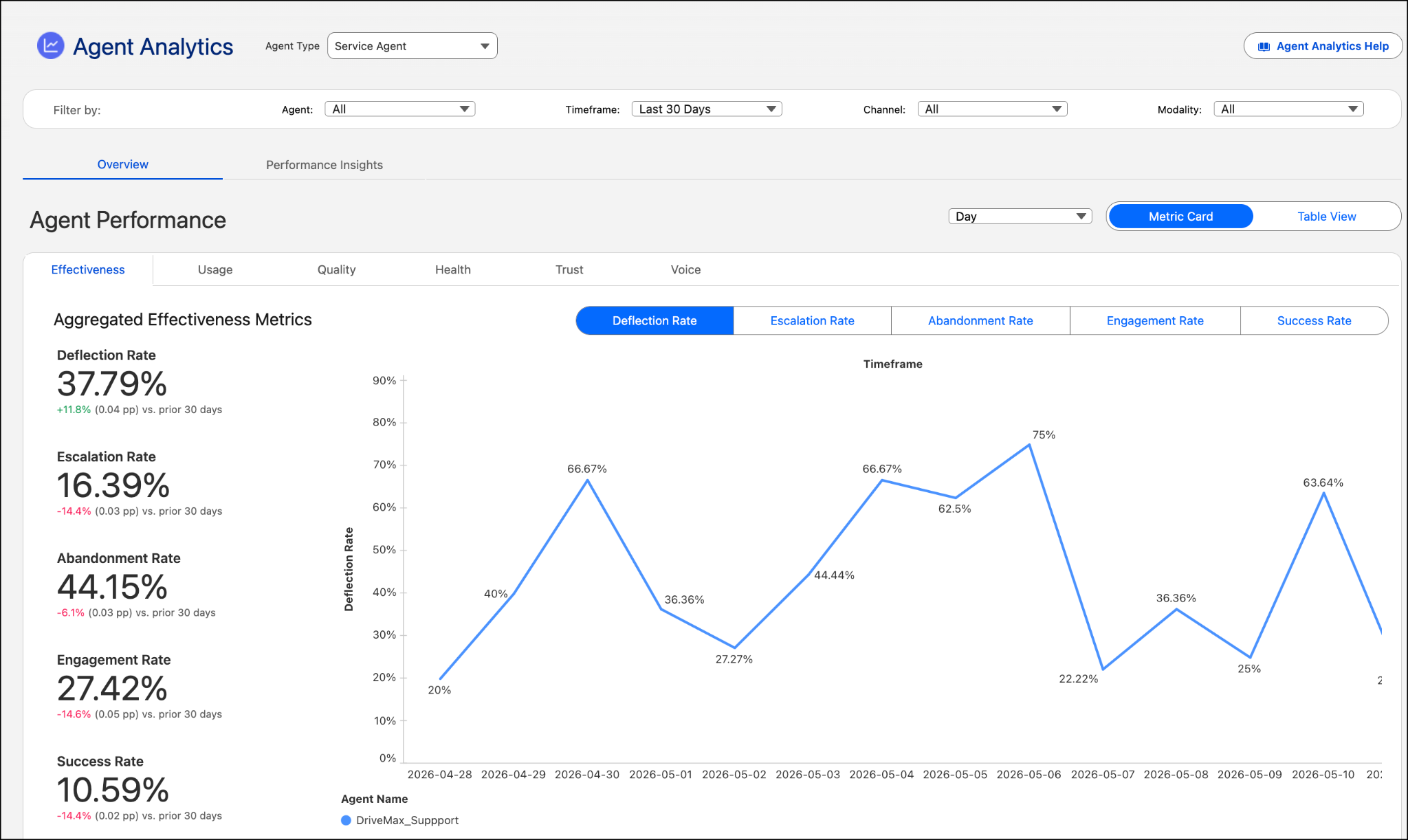Image resolution: width=1408 pixels, height=840 pixels.
Task: Click the 27.27% data point label
Action: [734, 659]
